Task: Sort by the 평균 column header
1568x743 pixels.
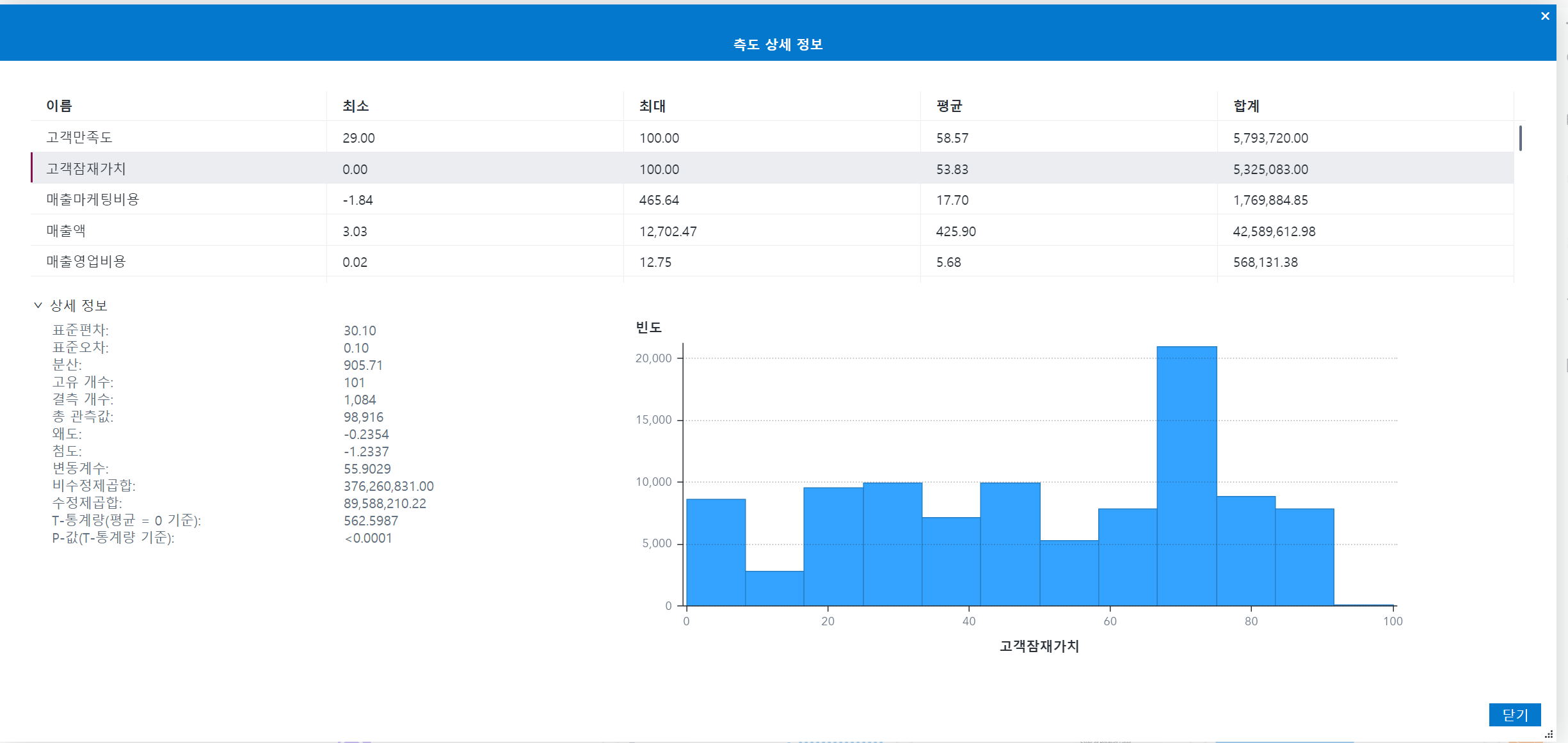Action: tap(949, 106)
